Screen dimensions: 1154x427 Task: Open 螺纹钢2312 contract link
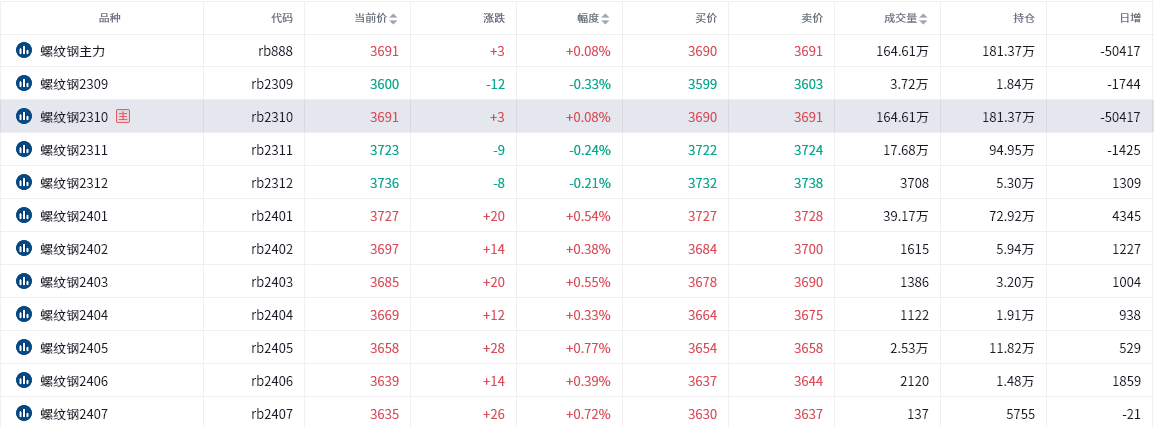[x=74, y=183]
